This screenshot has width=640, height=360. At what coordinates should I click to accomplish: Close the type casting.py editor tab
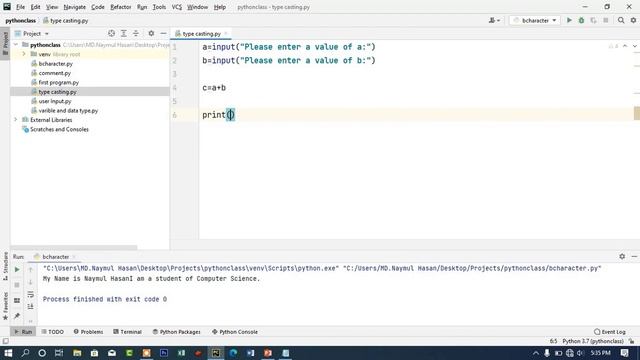pos(226,33)
